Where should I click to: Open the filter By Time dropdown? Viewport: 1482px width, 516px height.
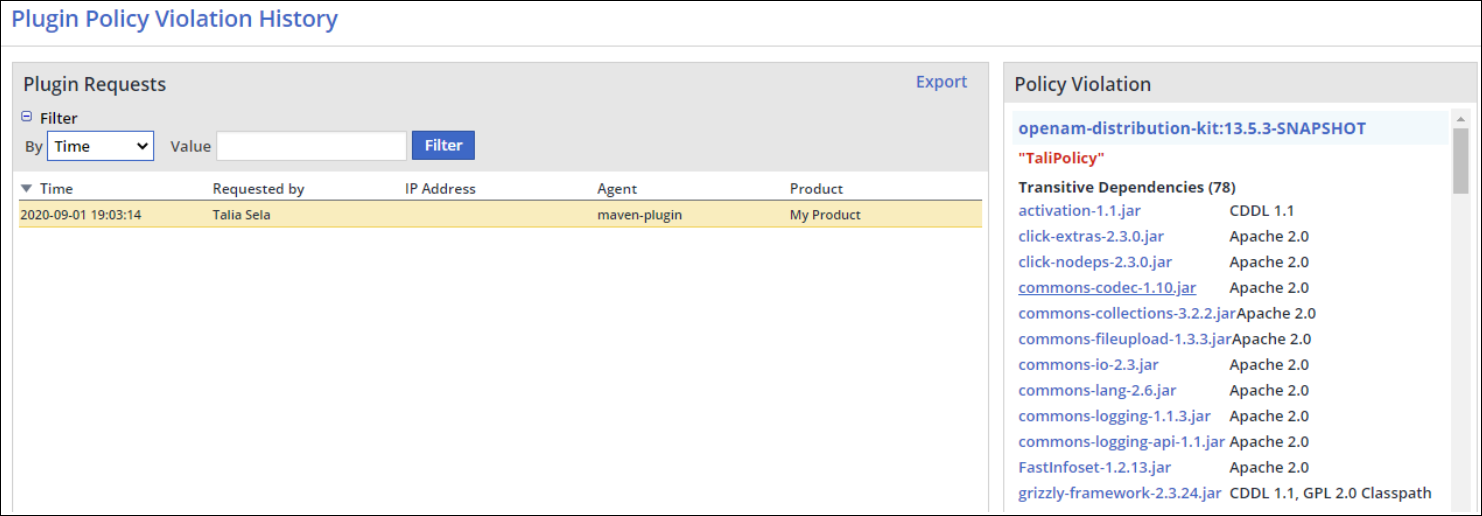[x=100, y=146]
